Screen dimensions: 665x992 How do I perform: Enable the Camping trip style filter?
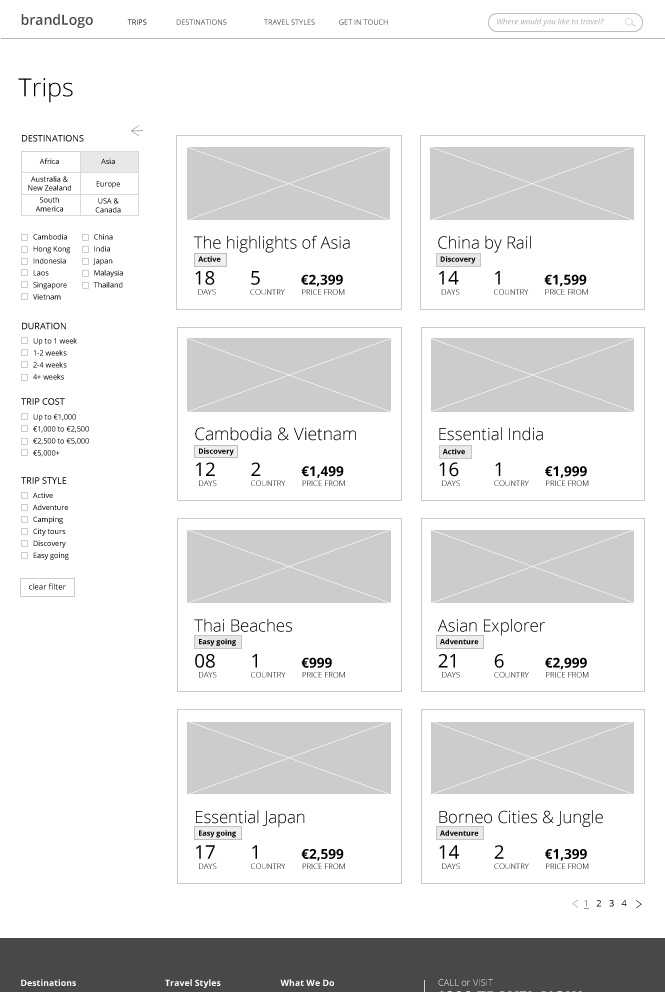click(24, 519)
